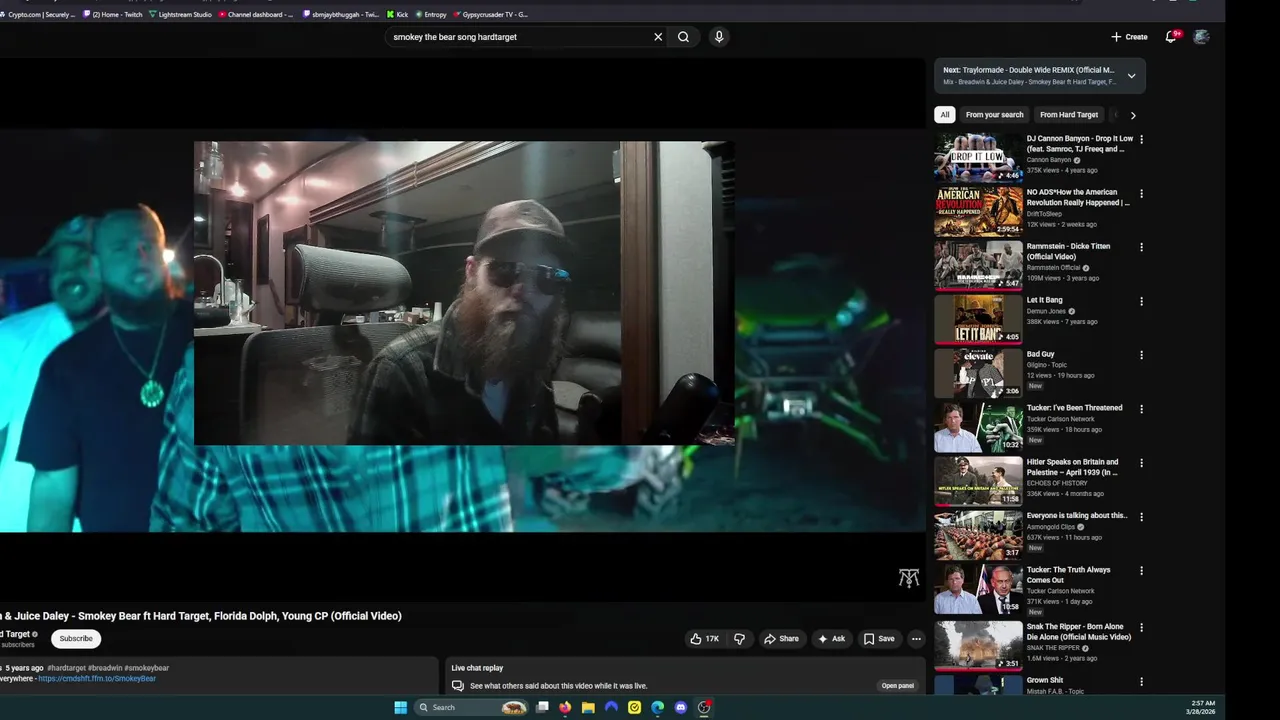Open the Create menu
Screen dimensions: 1280x720
tap(1129, 37)
